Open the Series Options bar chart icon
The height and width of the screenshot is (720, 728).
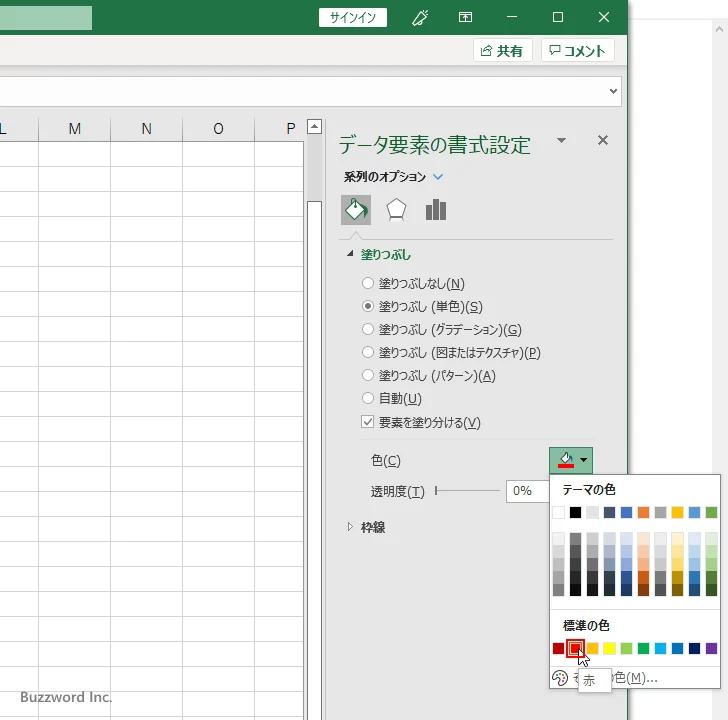pyautogui.click(x=436, y=210)
